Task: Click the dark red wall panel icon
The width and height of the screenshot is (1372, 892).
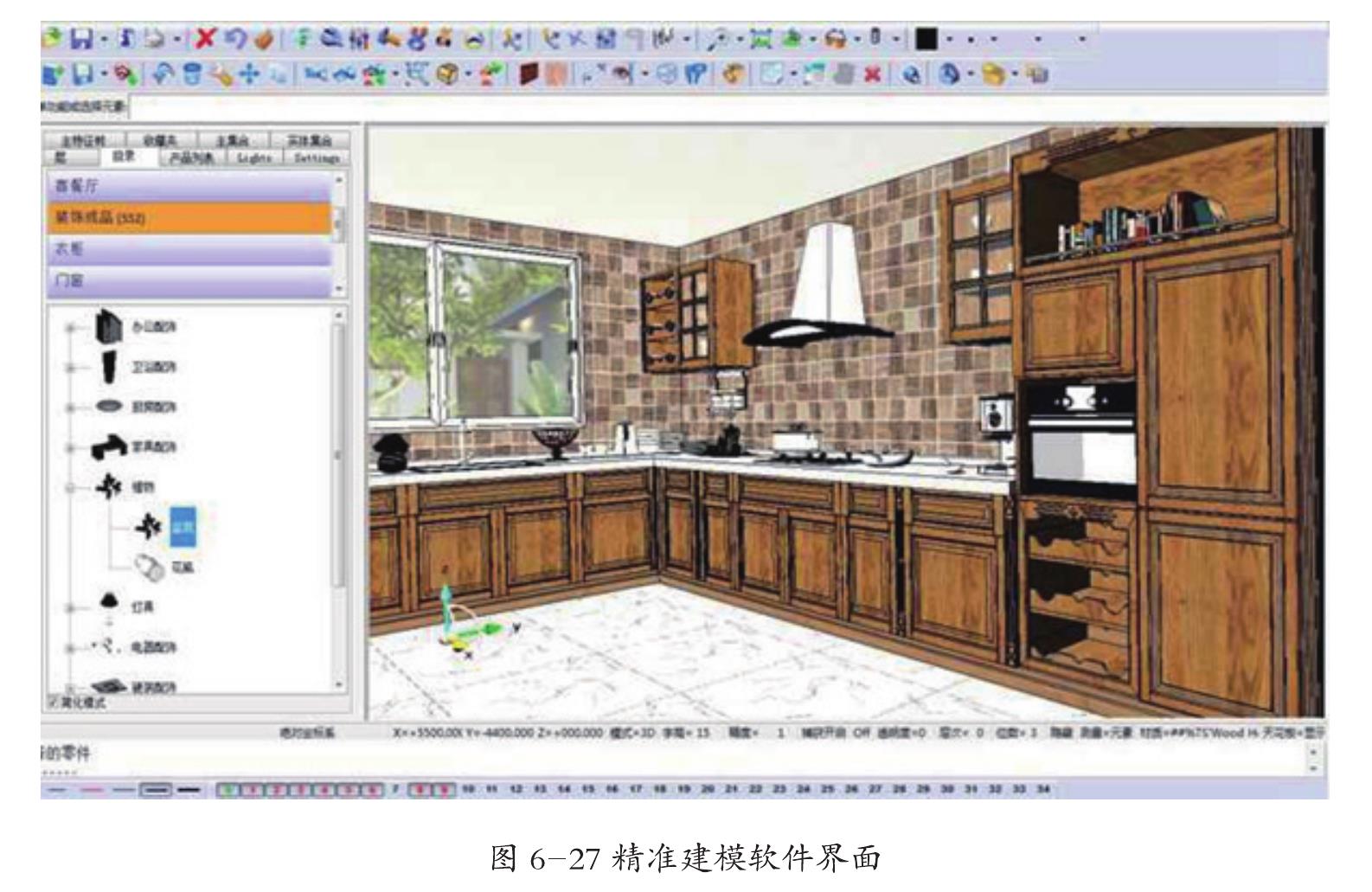Action: (x=529, y=75)
